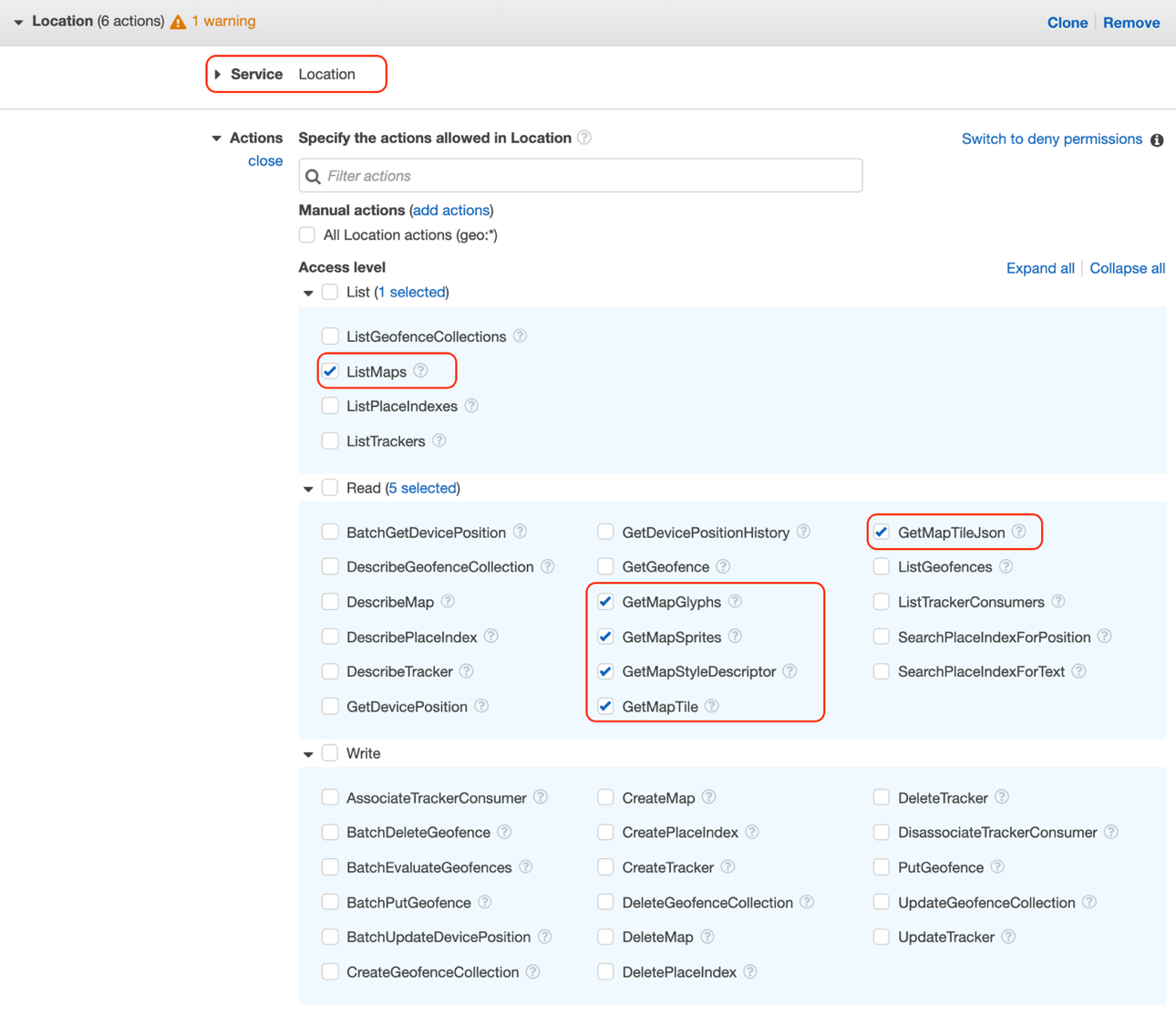Image resolution: width=1176 pixels, height=1026 pixels.
Task: Click info icon next to Switch to deny permissions
Action: pos(1157,140)
